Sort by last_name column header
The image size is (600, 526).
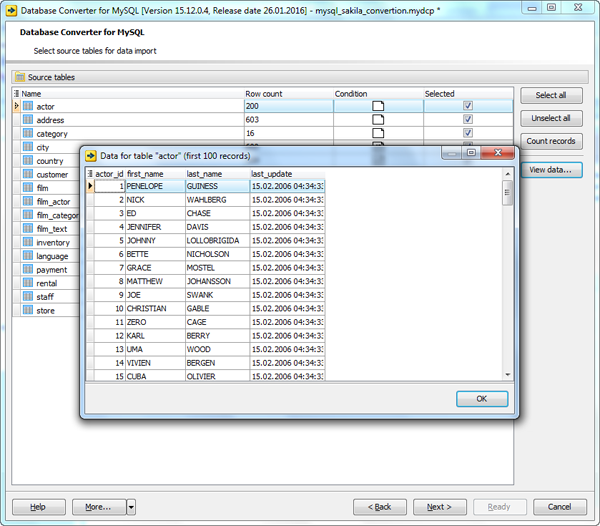tap(217, 174)
